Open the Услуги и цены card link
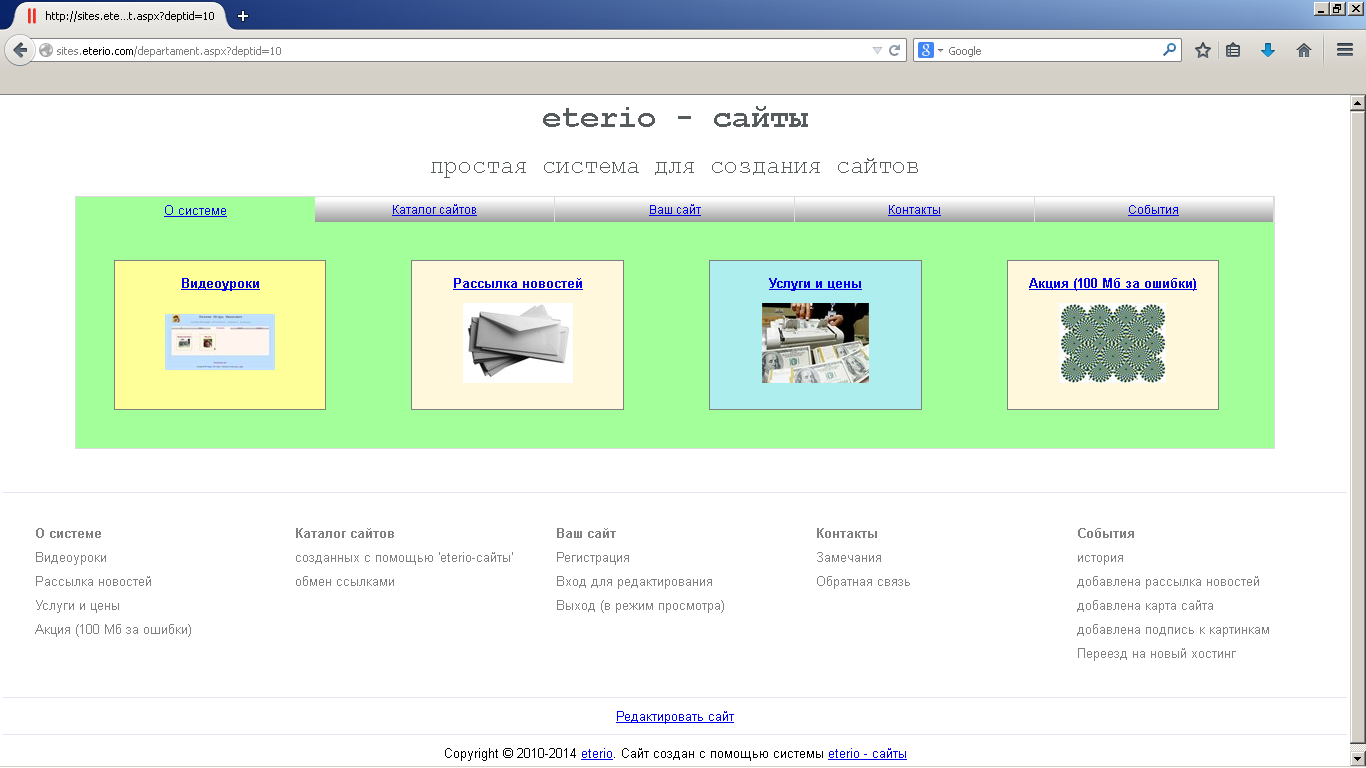This screenshot has height=768, width=1366. pos(815,284)
